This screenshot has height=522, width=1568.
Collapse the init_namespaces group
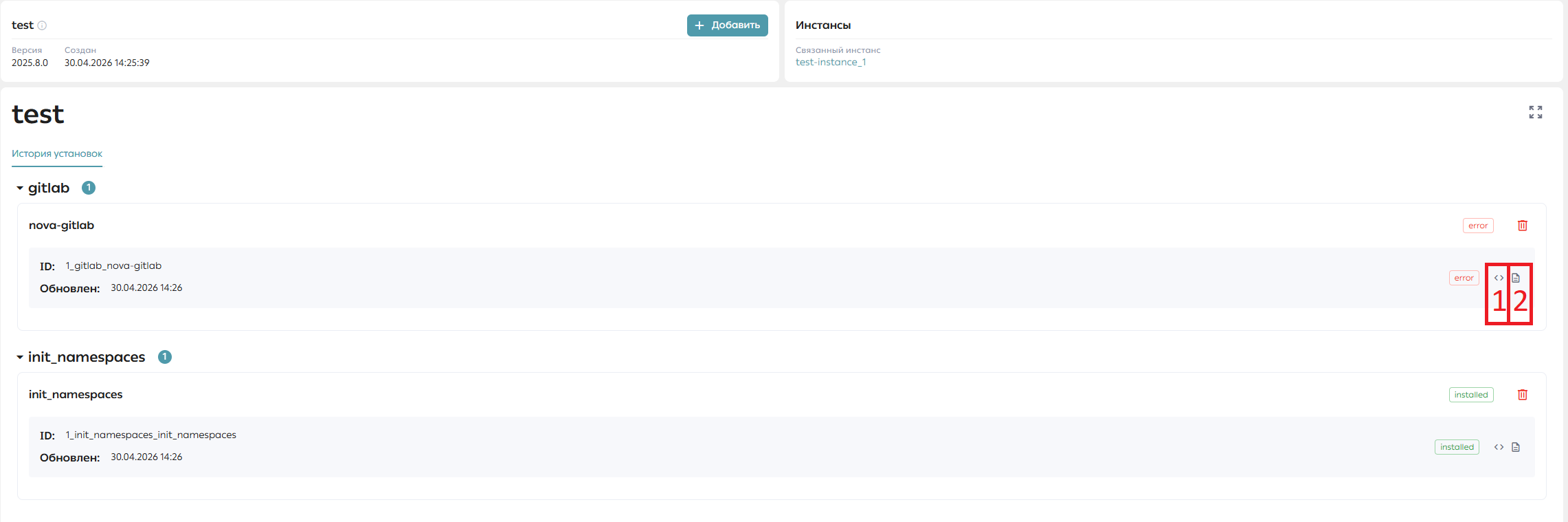coord(20,357)
